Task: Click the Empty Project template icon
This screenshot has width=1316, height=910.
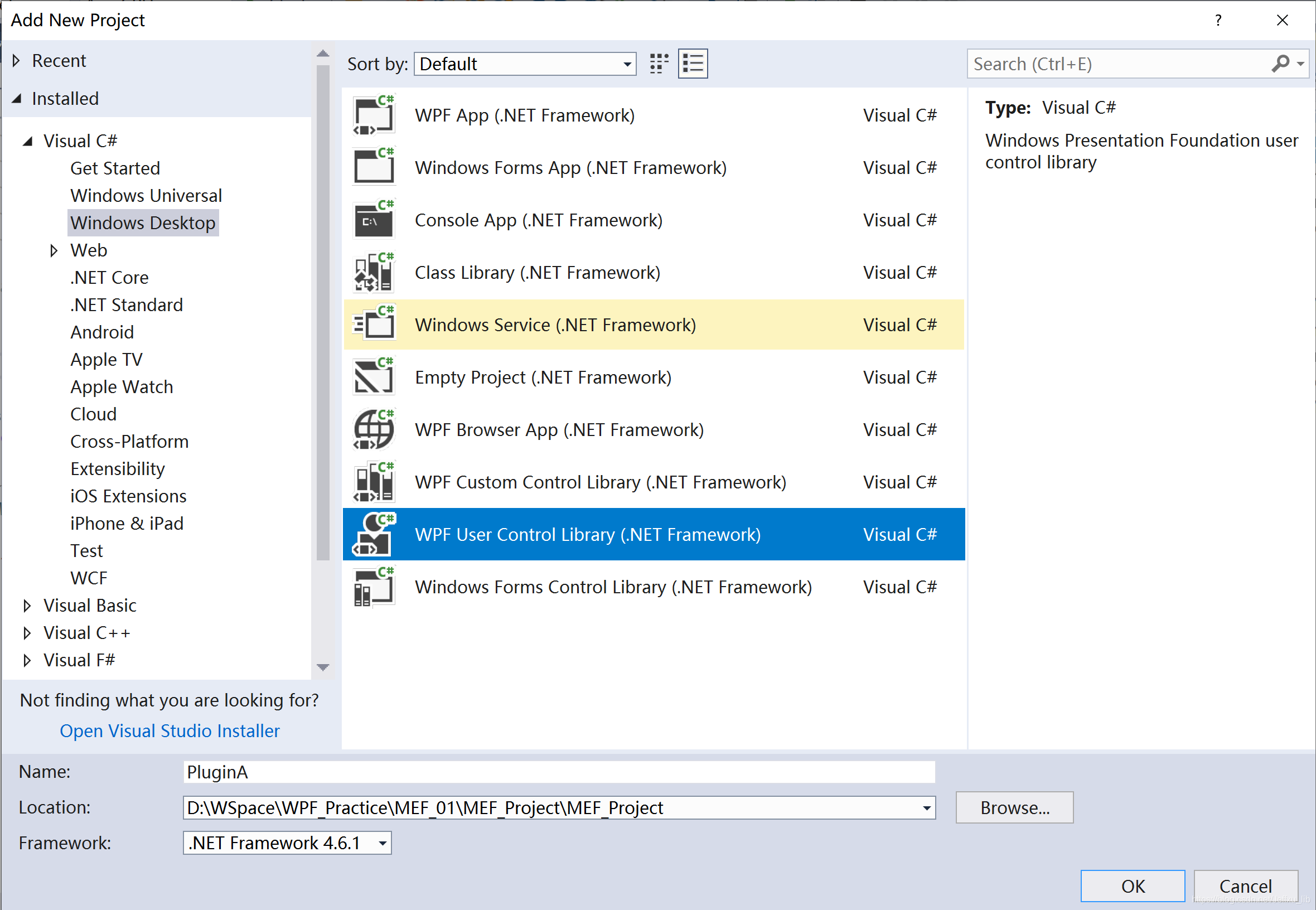Action: click(374, 377)
